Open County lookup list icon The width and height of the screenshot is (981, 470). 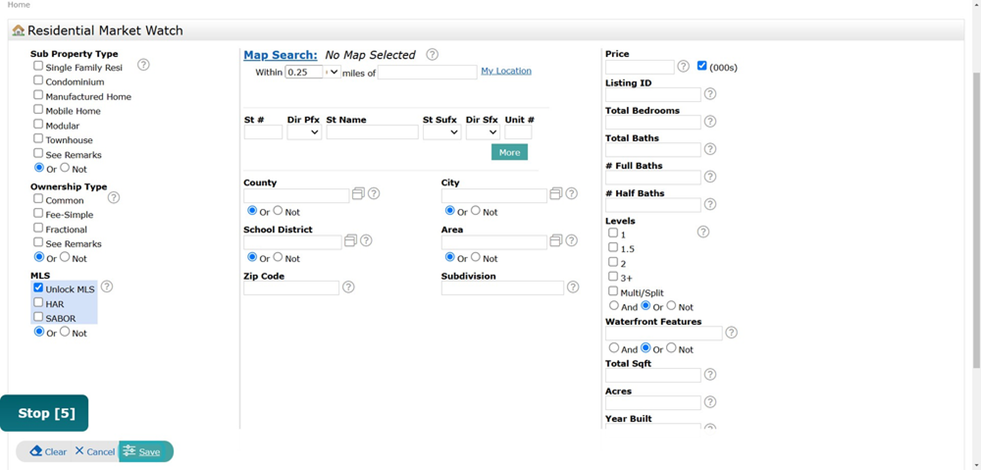click(x=358, y=193)
